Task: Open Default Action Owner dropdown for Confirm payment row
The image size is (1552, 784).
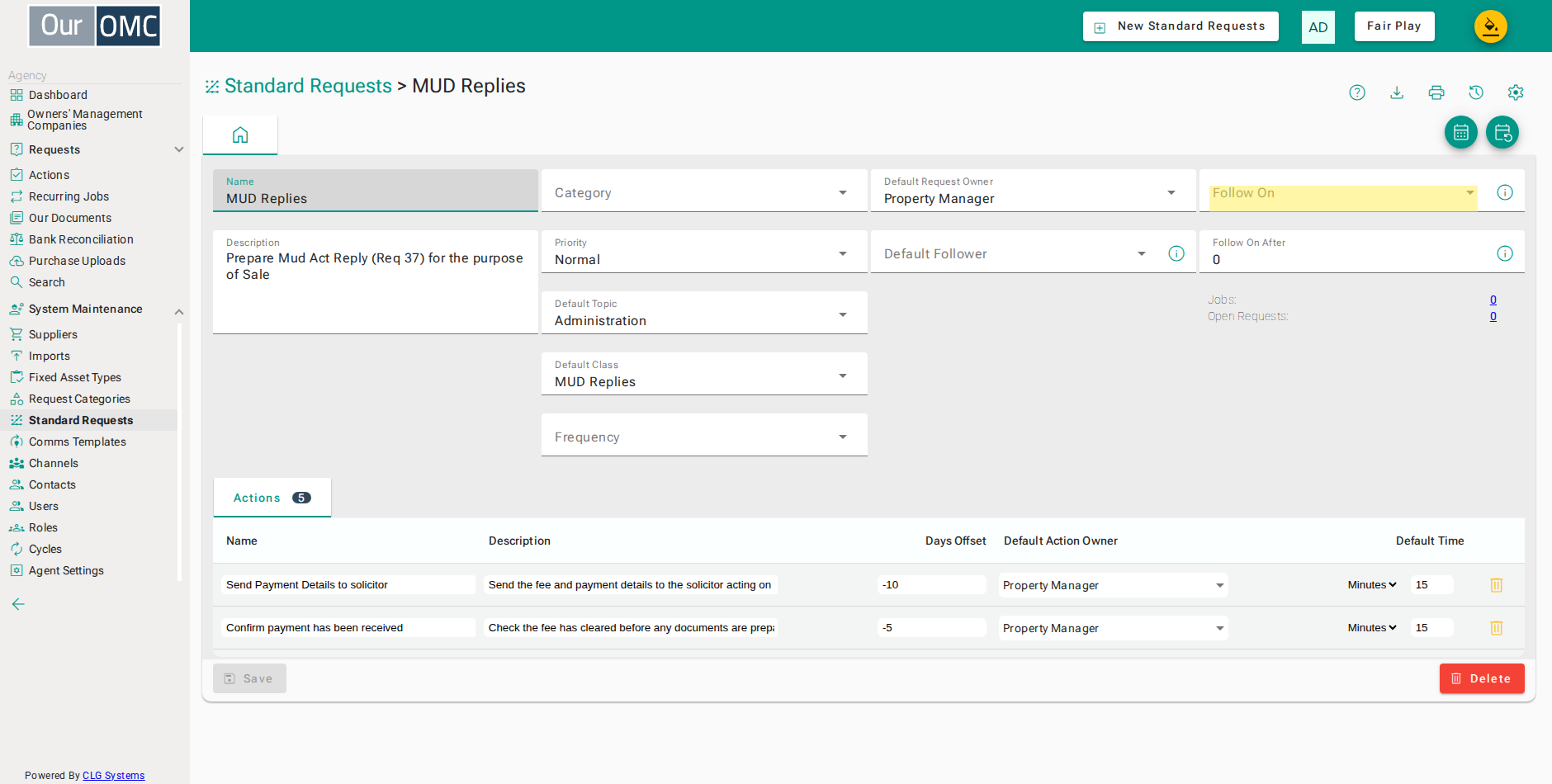Action: (1114, 628)
